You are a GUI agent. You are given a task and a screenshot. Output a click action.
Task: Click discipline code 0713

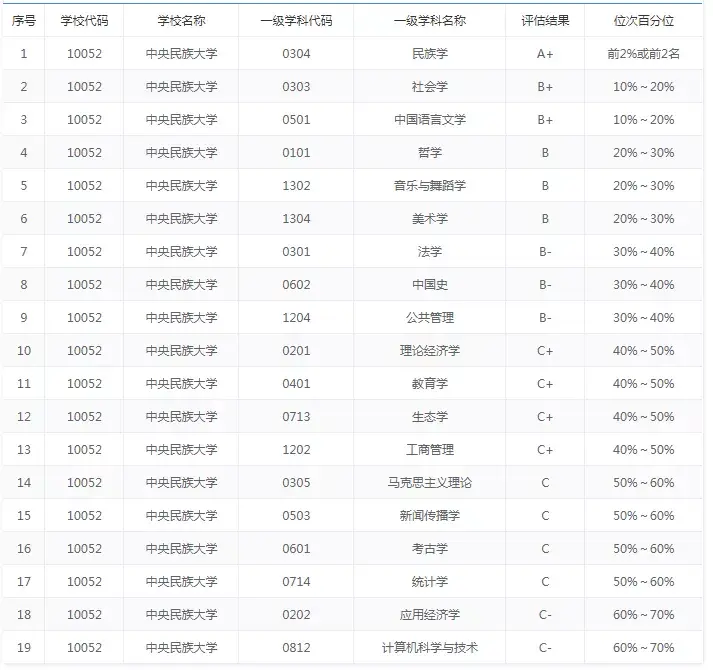click(296, 417)
